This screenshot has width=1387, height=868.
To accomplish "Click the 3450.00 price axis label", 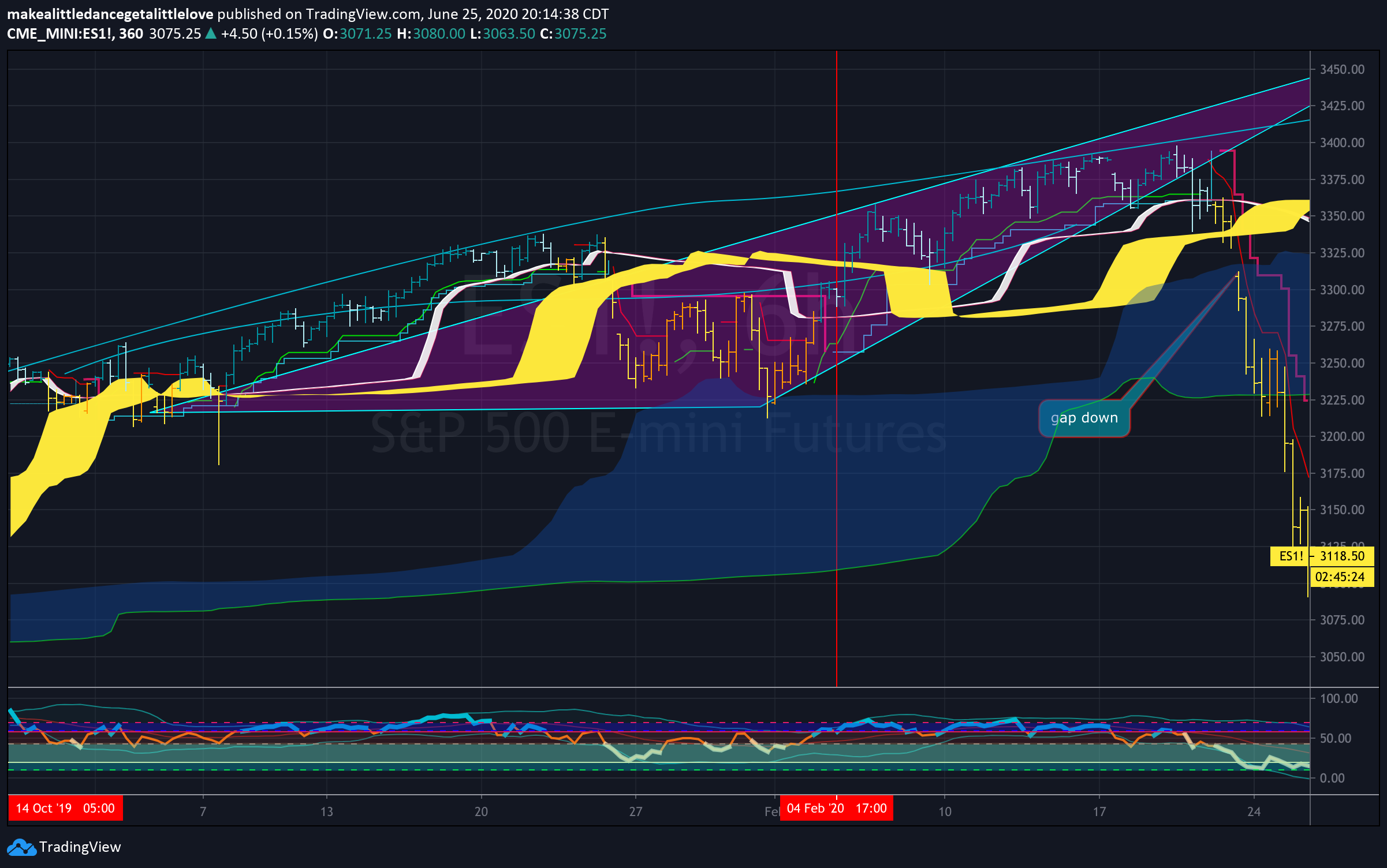I will [x=1342, y=69].
